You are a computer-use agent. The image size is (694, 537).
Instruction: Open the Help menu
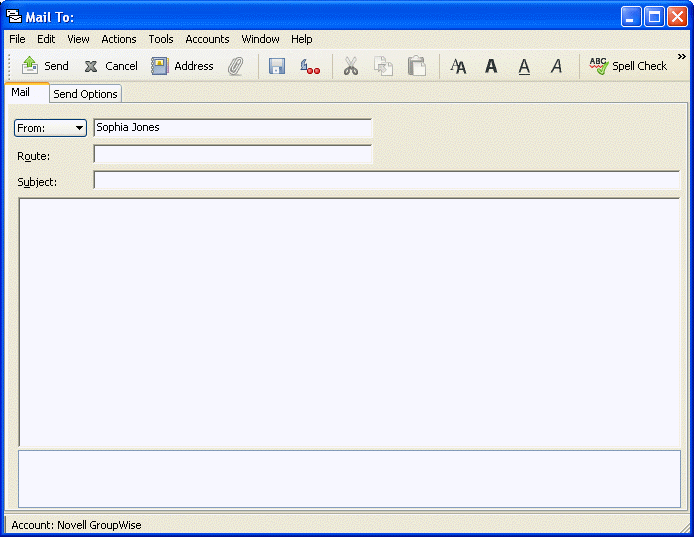(x=302, y=39)
